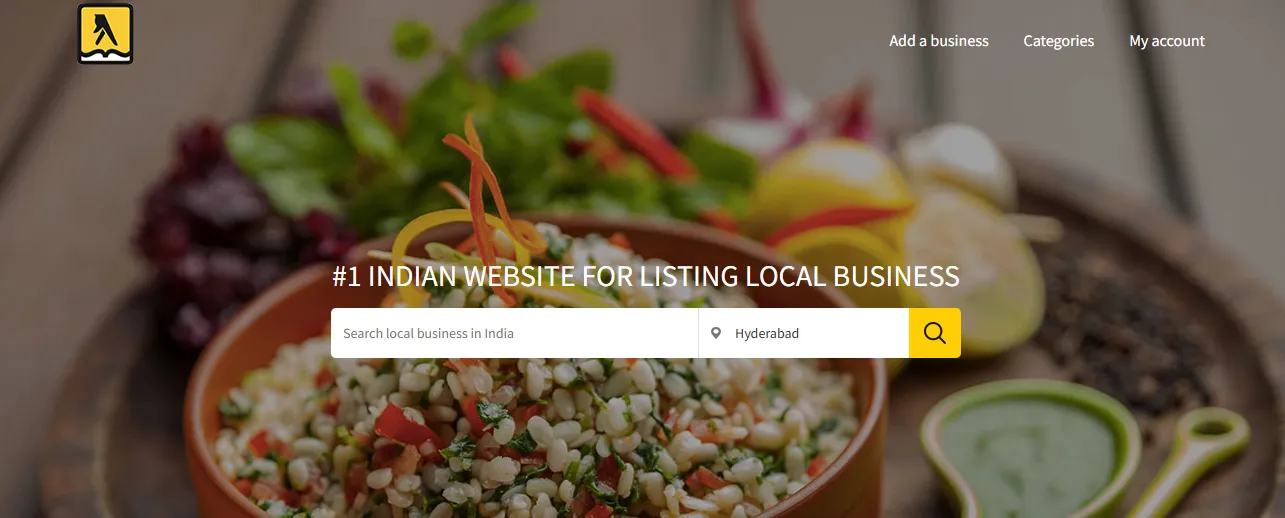Click the word Hyderabad in the location box
1285x518 pixels.
point(767,334)
